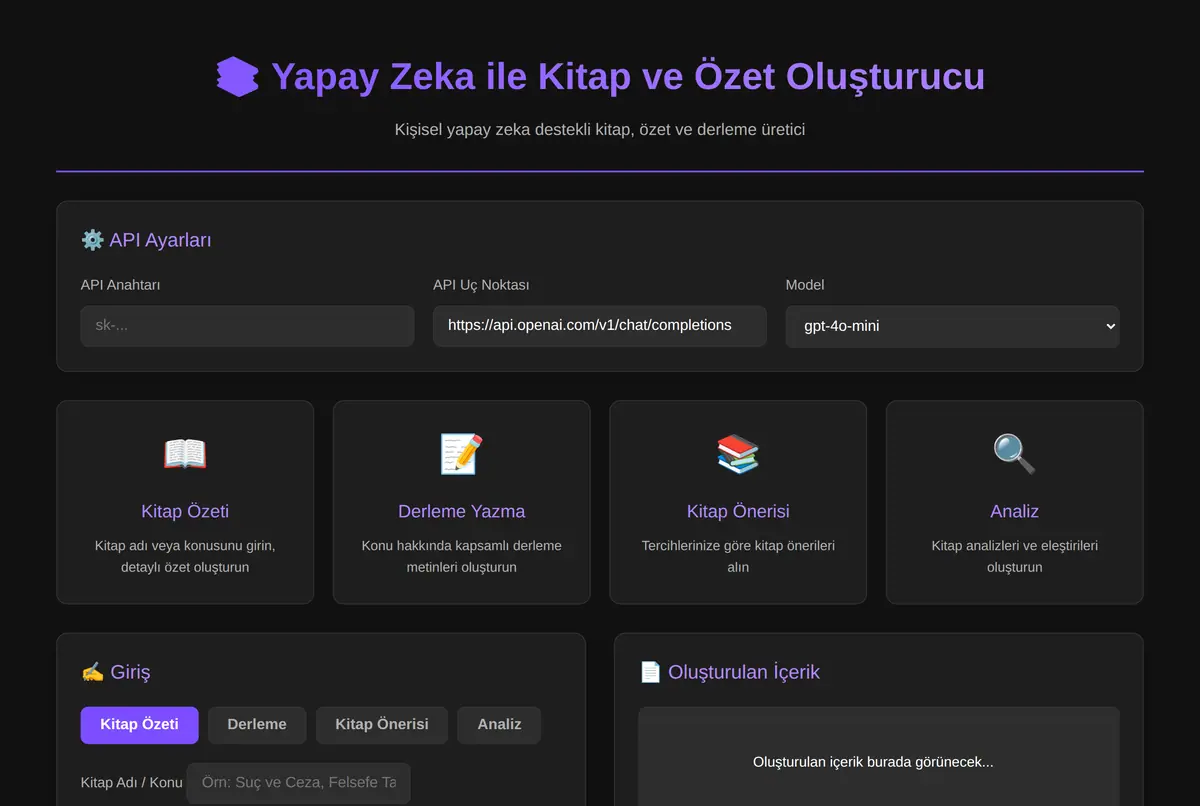Click 'Konu hakkında kapsamlı derleme' description
The height and width of the screenshot is (806, 1200).
[461, 557]
